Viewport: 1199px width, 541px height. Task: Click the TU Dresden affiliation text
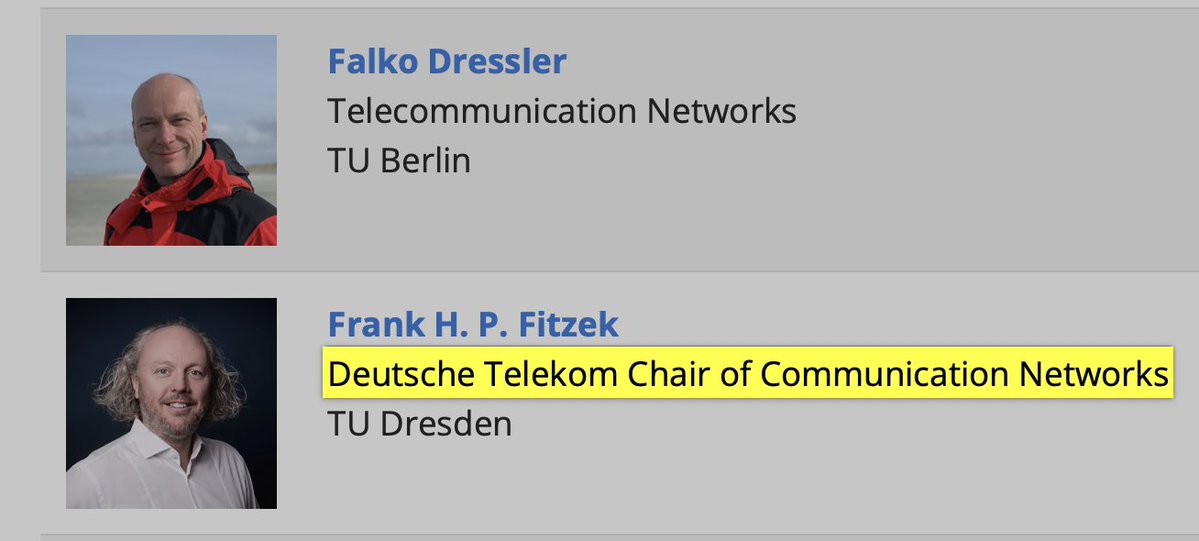(420, 425)
